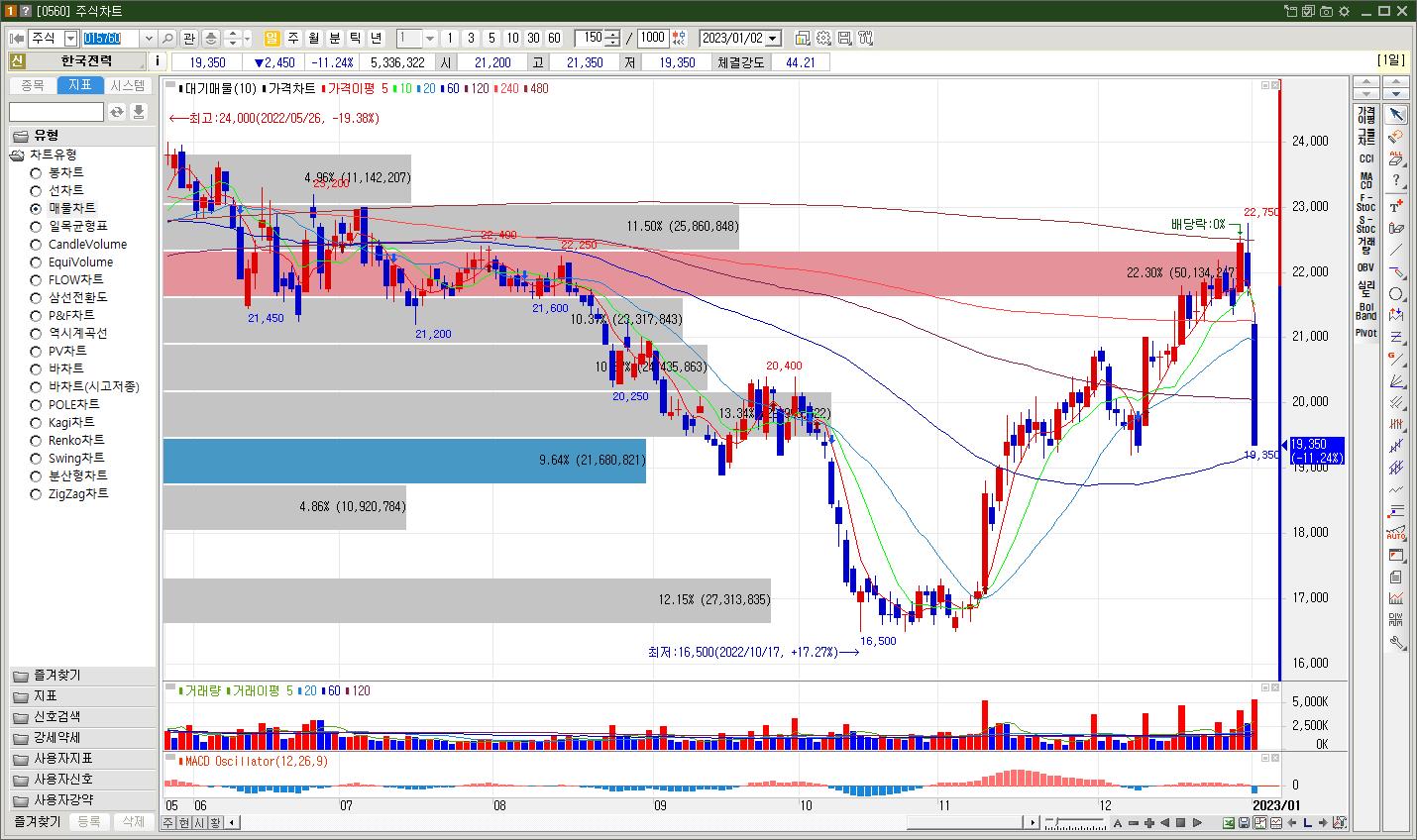The width and height of the screenshot is (1417, 840).
Task: Click the indicator search input box
Action: click(56, 112)
